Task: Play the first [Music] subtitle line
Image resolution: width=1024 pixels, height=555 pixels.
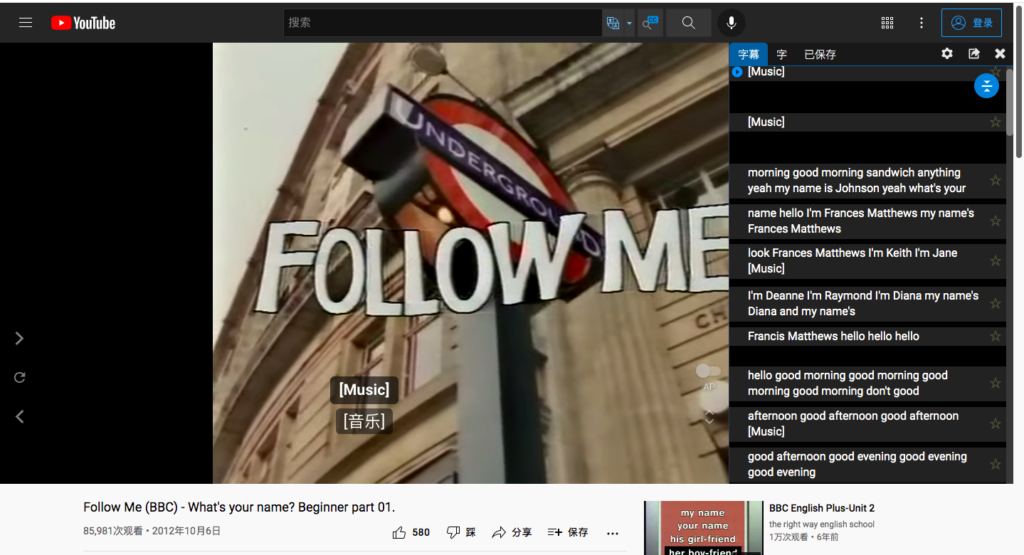Action: (737, 72)
